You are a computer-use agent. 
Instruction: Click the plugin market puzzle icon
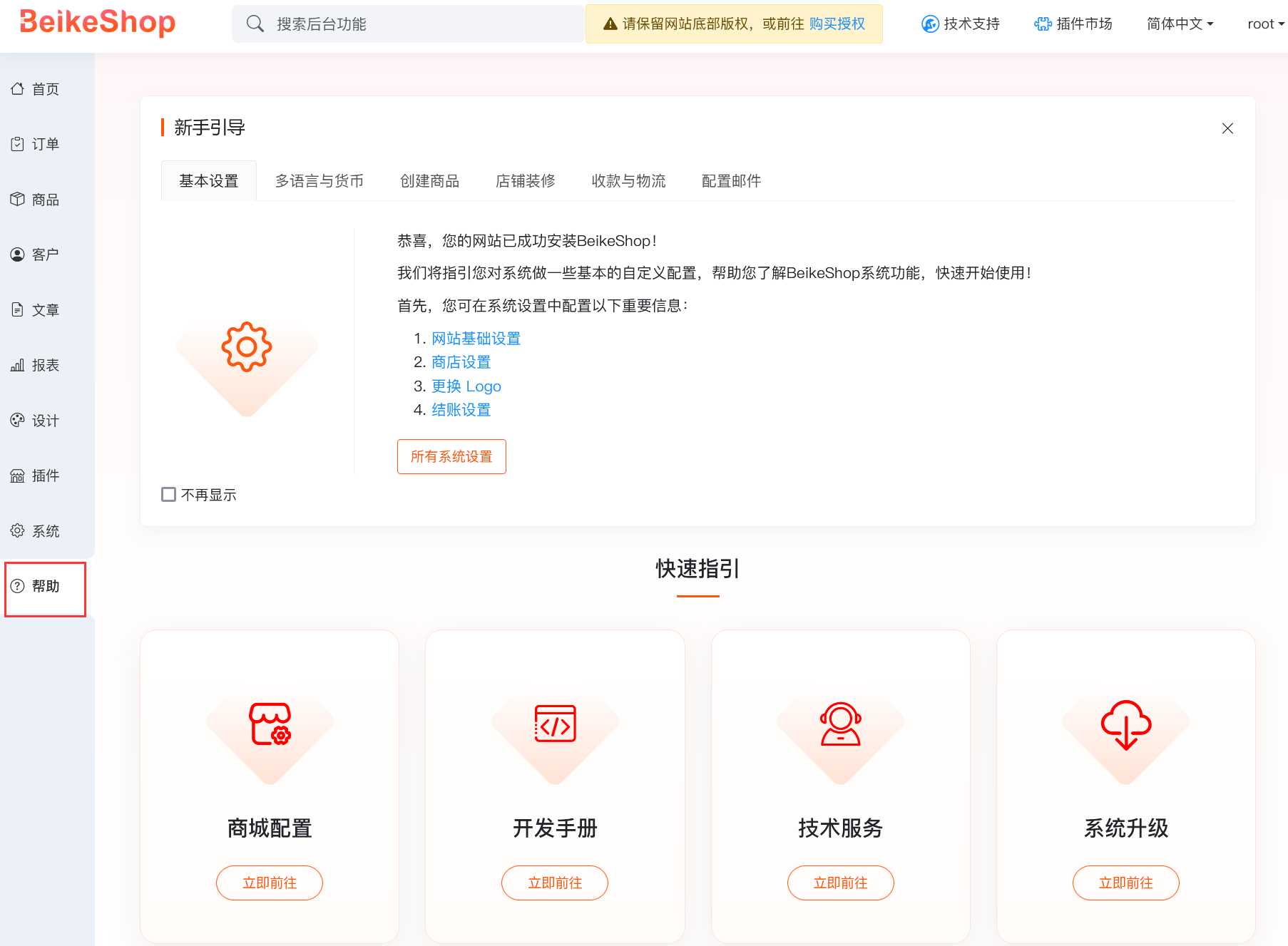[x=1043, y=24]
